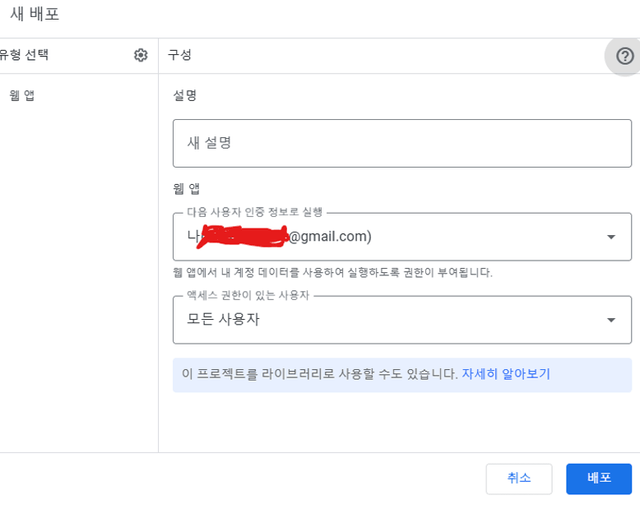Click the library usage info banner text

[318, 374]
